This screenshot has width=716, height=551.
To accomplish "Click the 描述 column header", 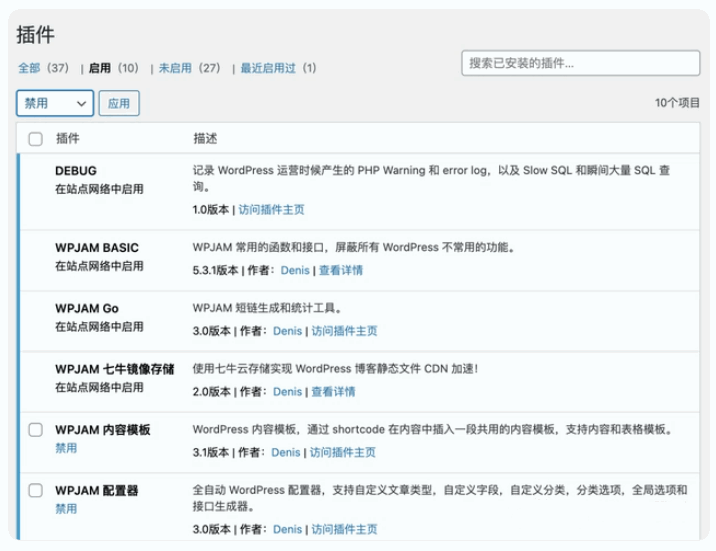I will 205,138.
